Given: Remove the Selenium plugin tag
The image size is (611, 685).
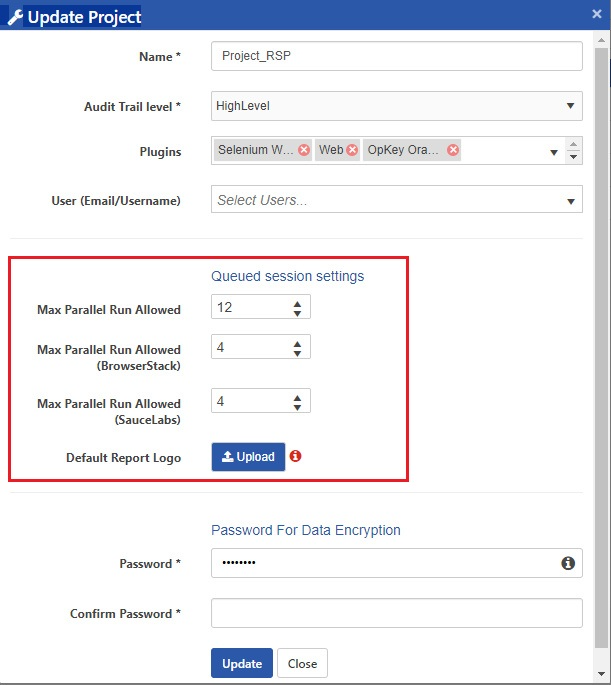Looking at the screenshot, I should coord(304,150).
